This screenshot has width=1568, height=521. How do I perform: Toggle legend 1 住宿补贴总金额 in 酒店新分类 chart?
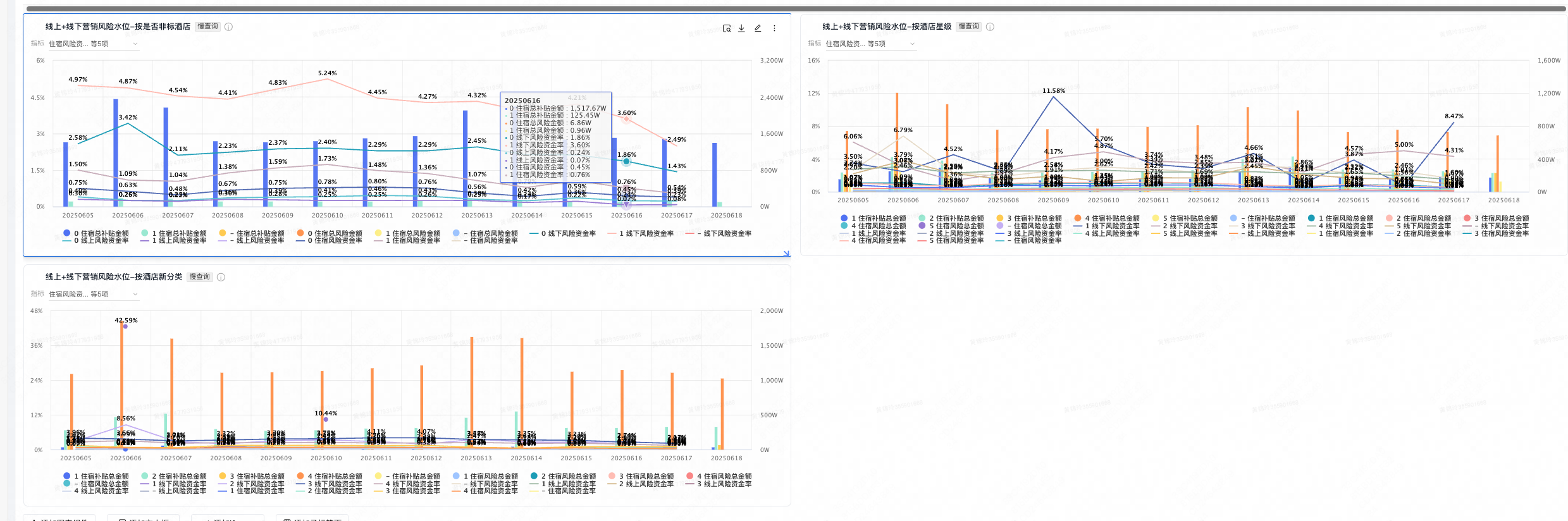coord(96,476)
